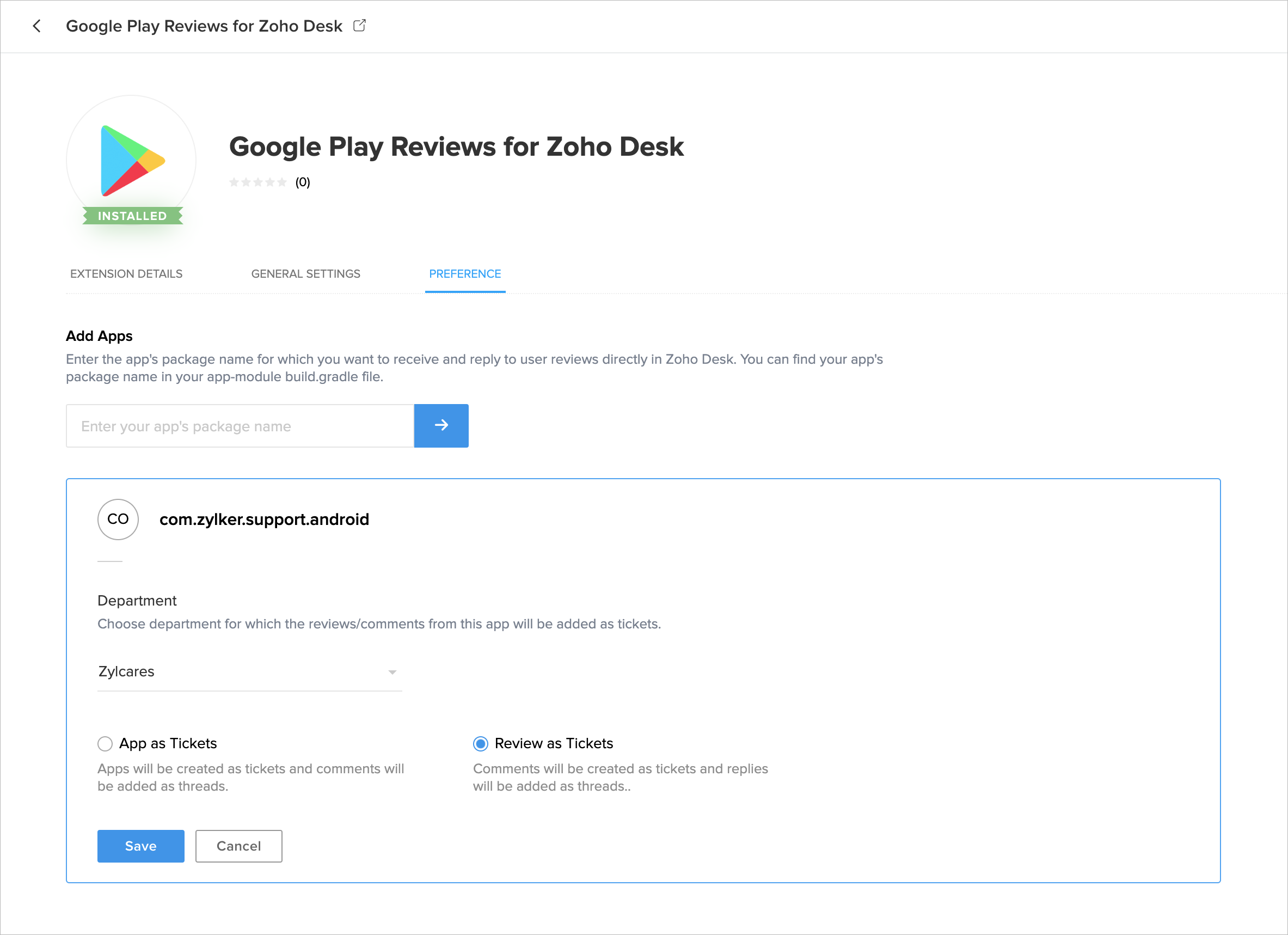Click the Save button

140,846
